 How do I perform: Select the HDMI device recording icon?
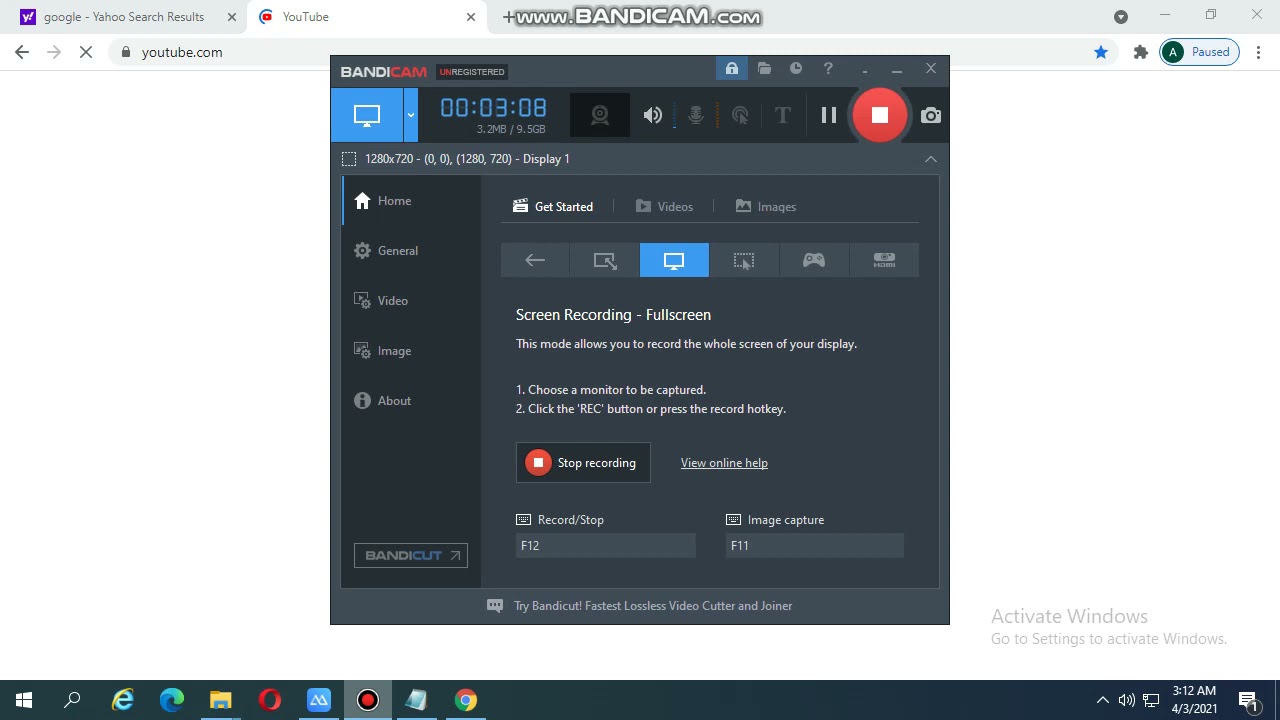click(884, 260)
